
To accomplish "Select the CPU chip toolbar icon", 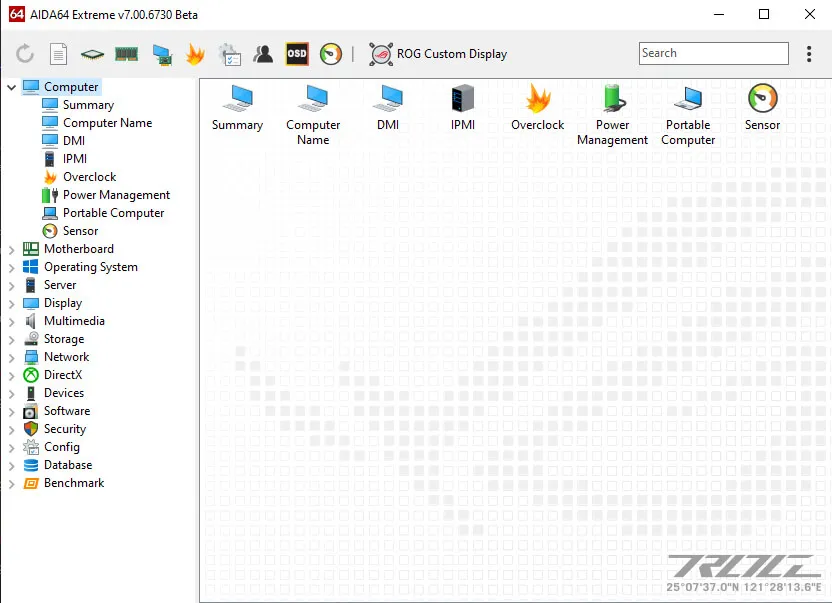I will [92, 54].
